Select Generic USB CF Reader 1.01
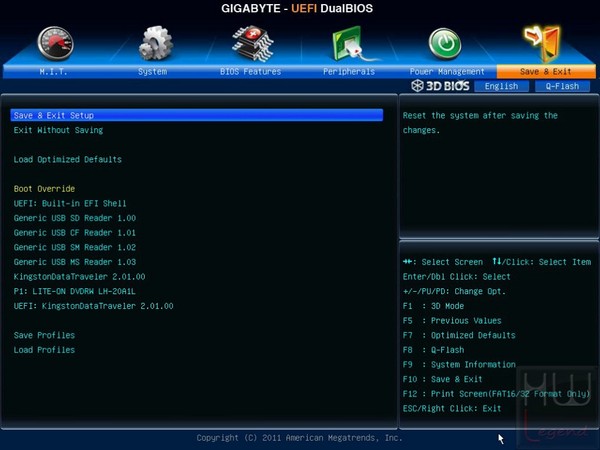The width and height of the screenshot is (600, 450). [x=75, y=233]
